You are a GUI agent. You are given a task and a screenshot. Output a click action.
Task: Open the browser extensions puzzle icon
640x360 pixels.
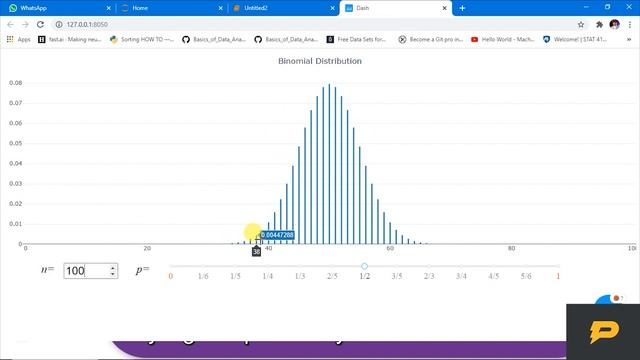599,24
